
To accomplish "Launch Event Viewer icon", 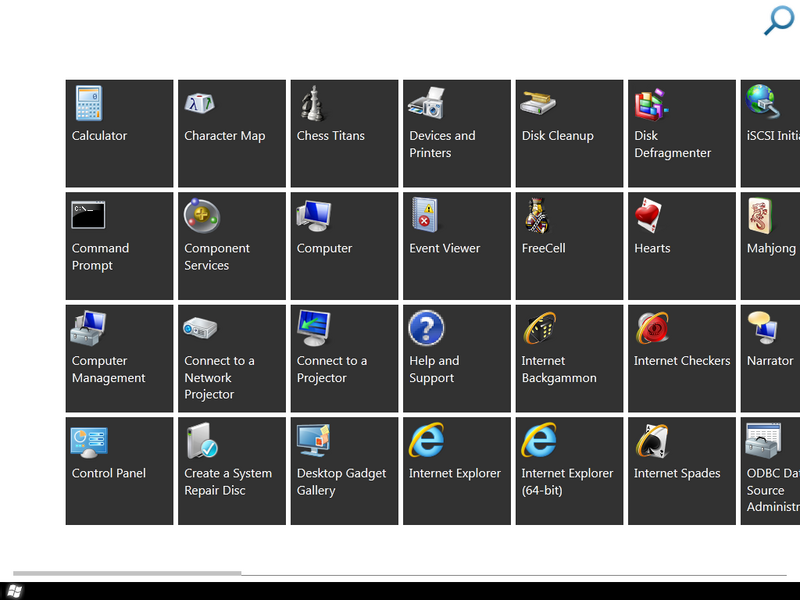I will click(x=426, y=215).
